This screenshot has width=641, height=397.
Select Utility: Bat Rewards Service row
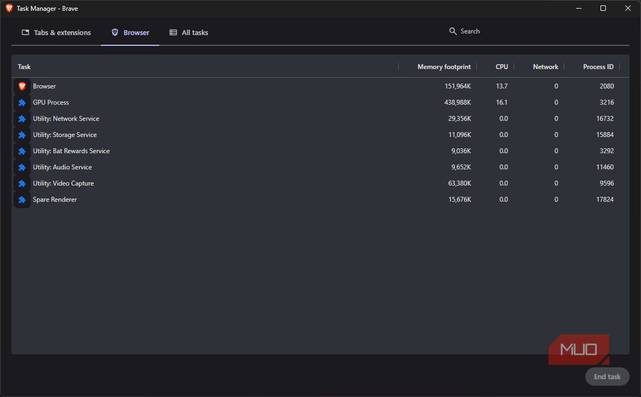(x=320, y=151)
